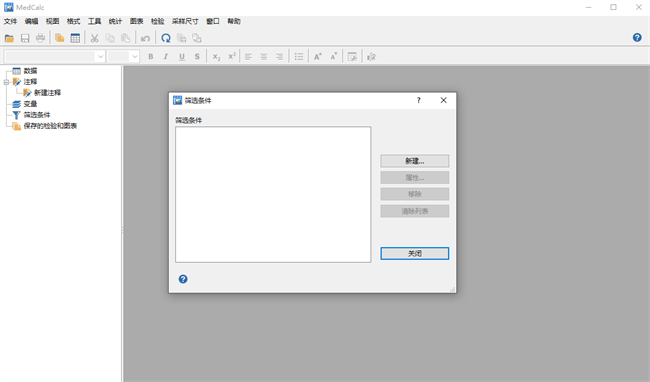Open the 采样尺寸 menu
This screenshot has width=650, height=382.
tap(185, 21)
